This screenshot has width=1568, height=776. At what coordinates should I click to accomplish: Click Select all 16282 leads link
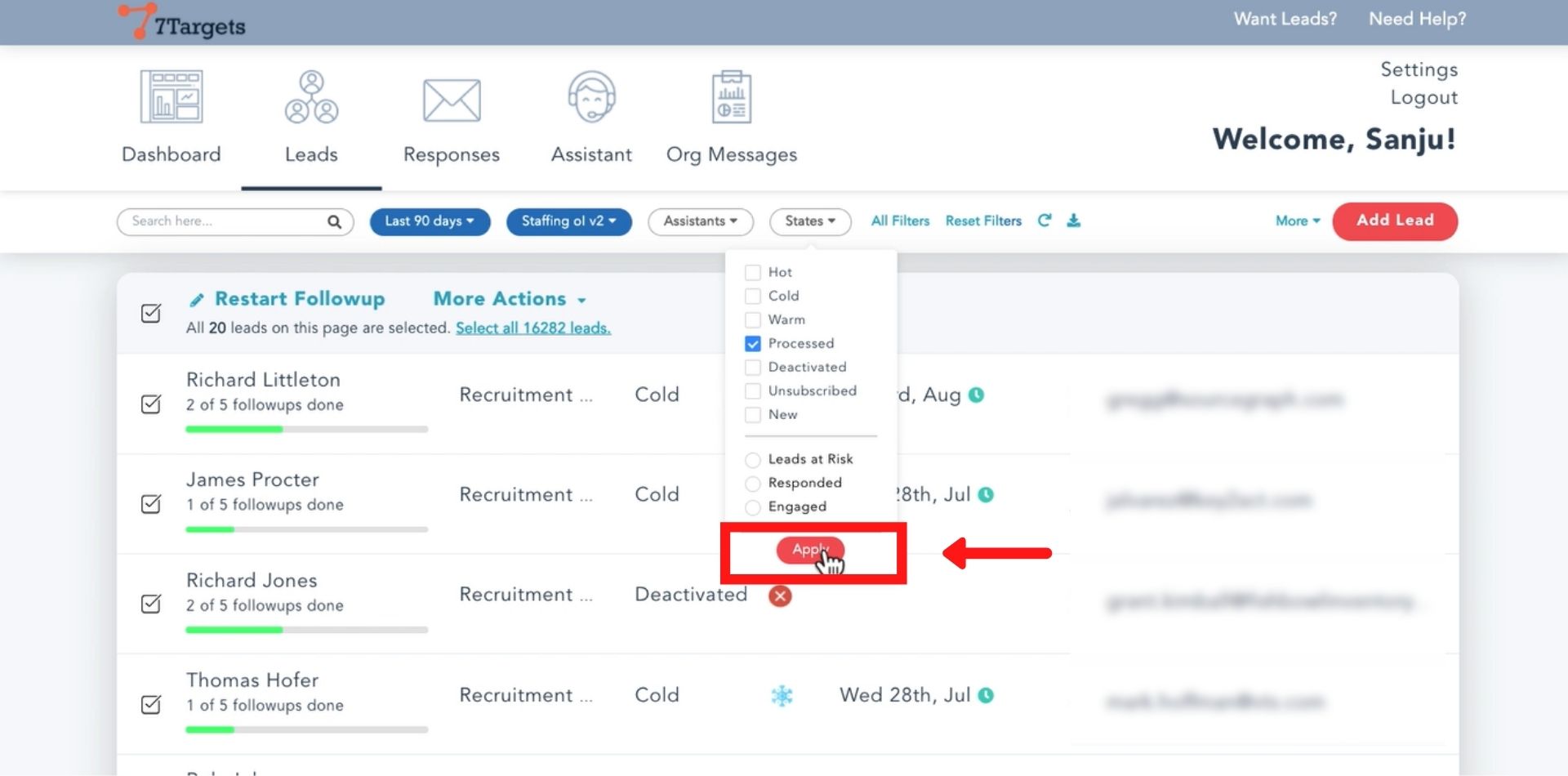tap(532, 328)
